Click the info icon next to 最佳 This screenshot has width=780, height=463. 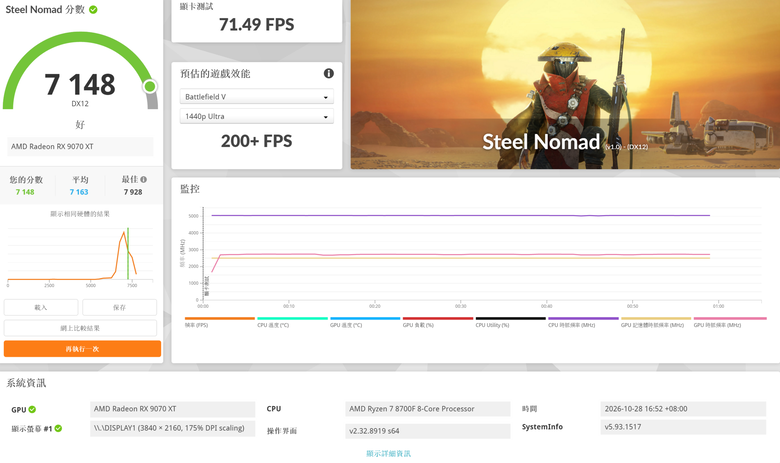[x=143, y=180]
